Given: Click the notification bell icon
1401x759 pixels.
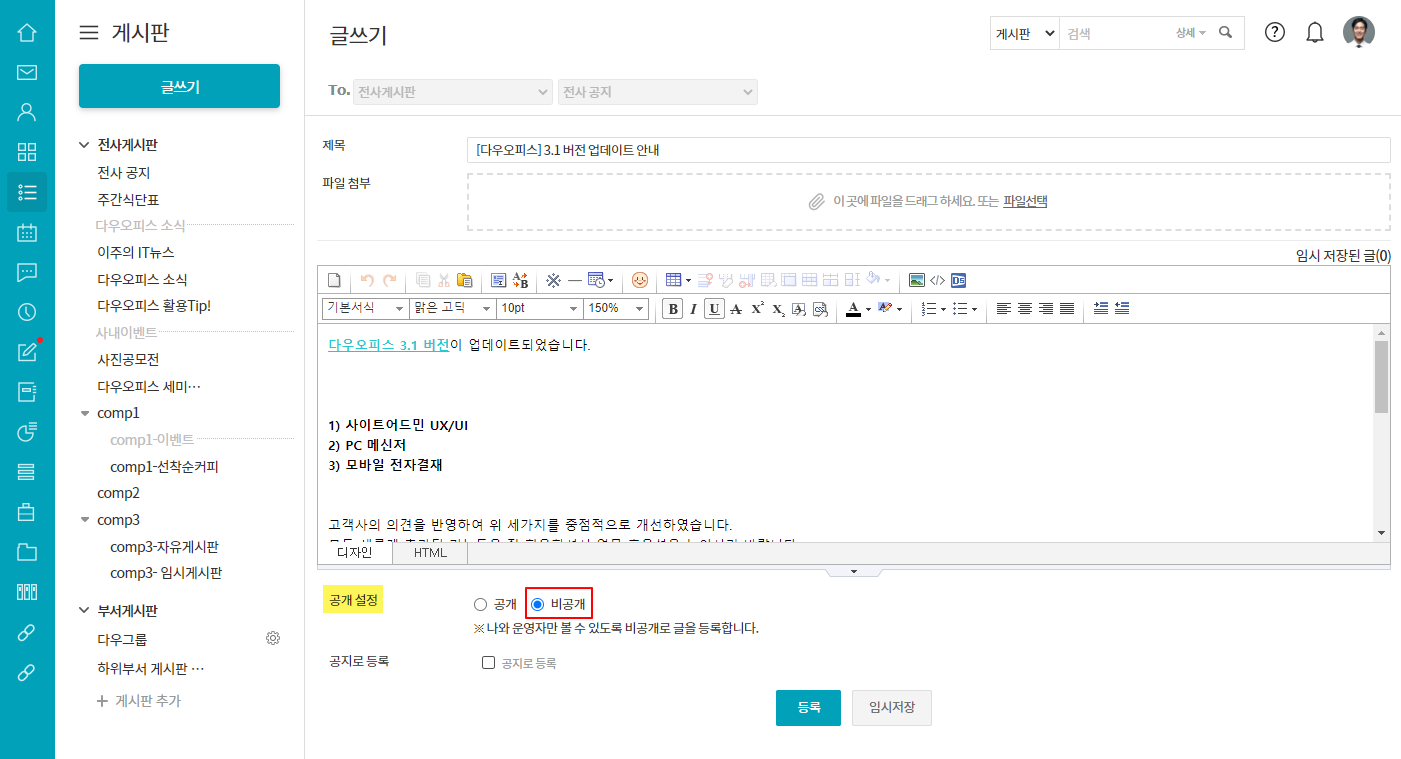Looking at the screenshot, I should [1315, 33].
